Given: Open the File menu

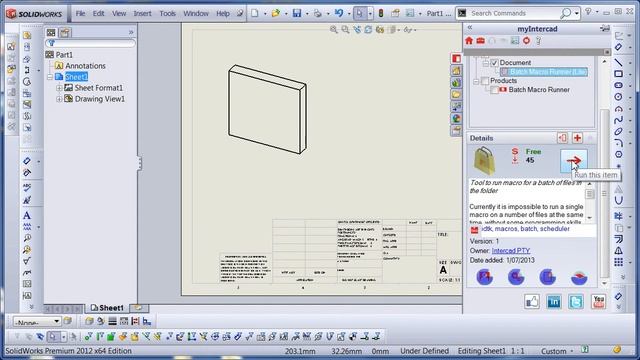Looking at the screenshot, I should [80, 13].
